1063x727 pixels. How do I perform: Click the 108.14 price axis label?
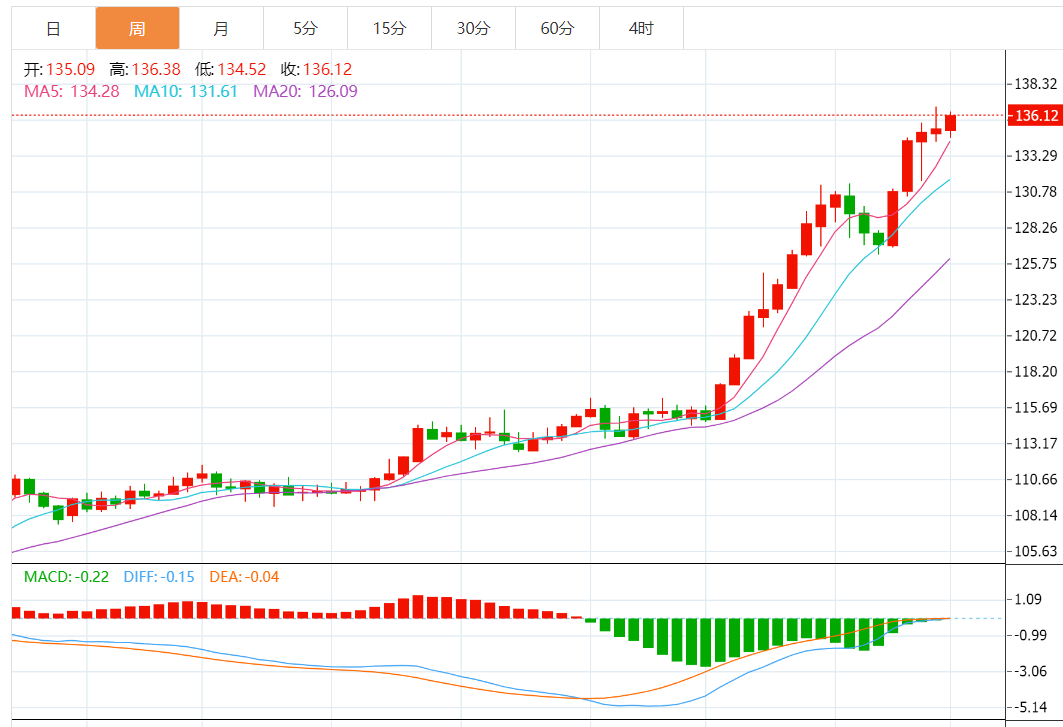1035,515
